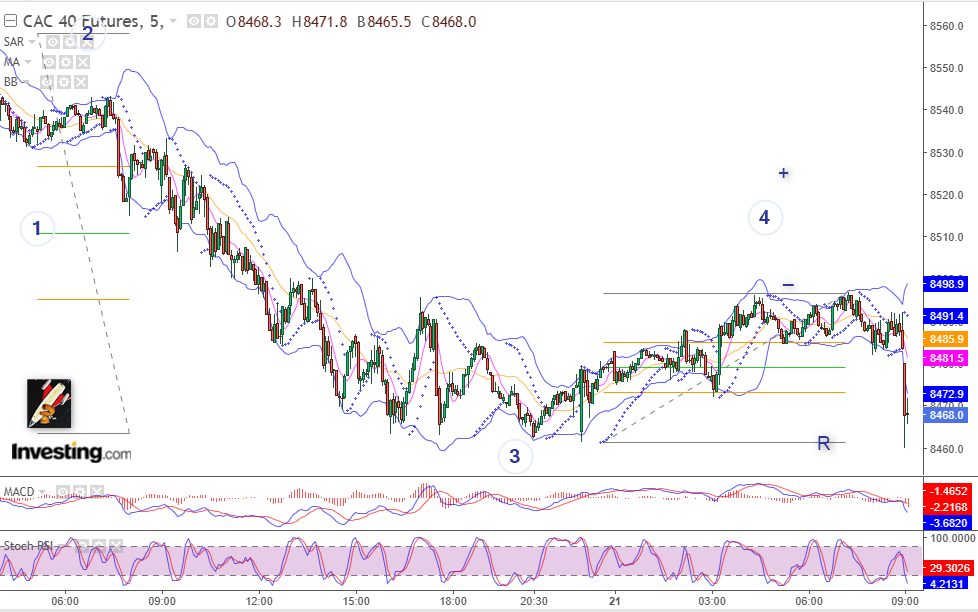Click the 8560.0 tick on price axis
978x612 pixels.
click(946, 26)
